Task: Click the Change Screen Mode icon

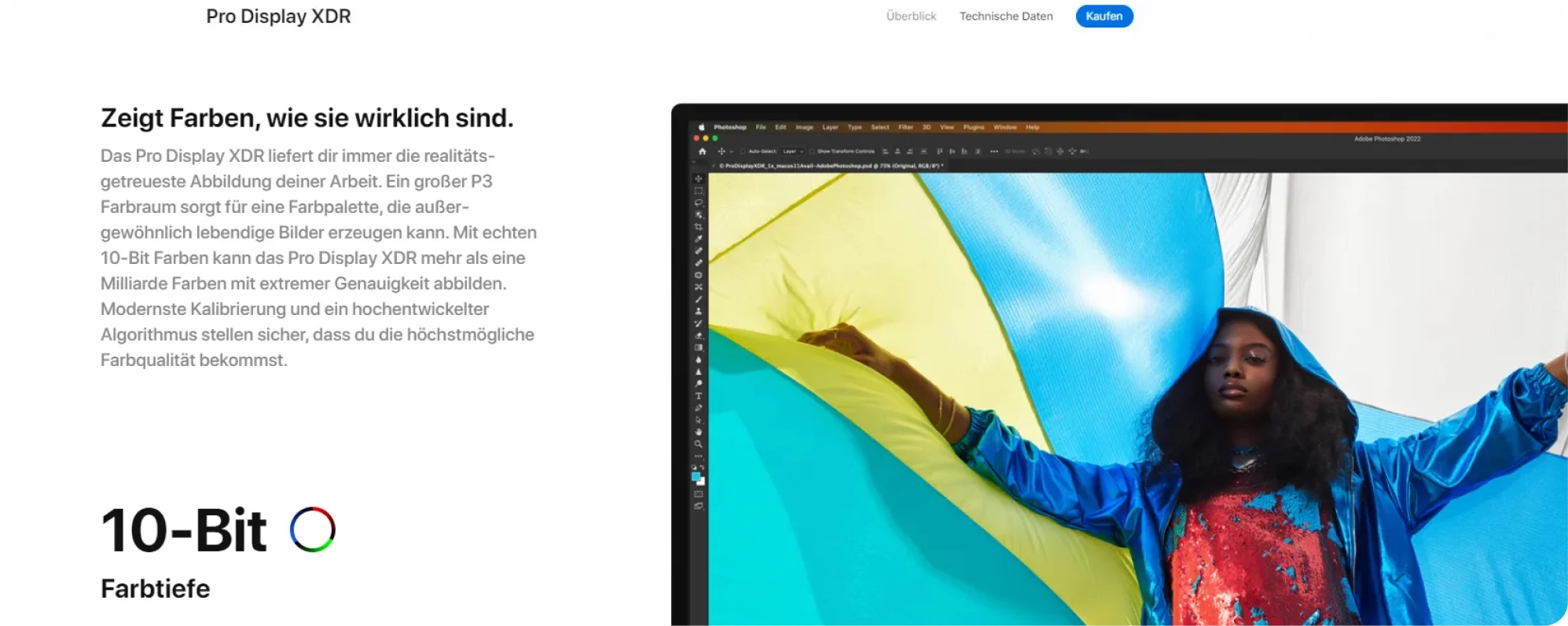Action: coord(698,507)
